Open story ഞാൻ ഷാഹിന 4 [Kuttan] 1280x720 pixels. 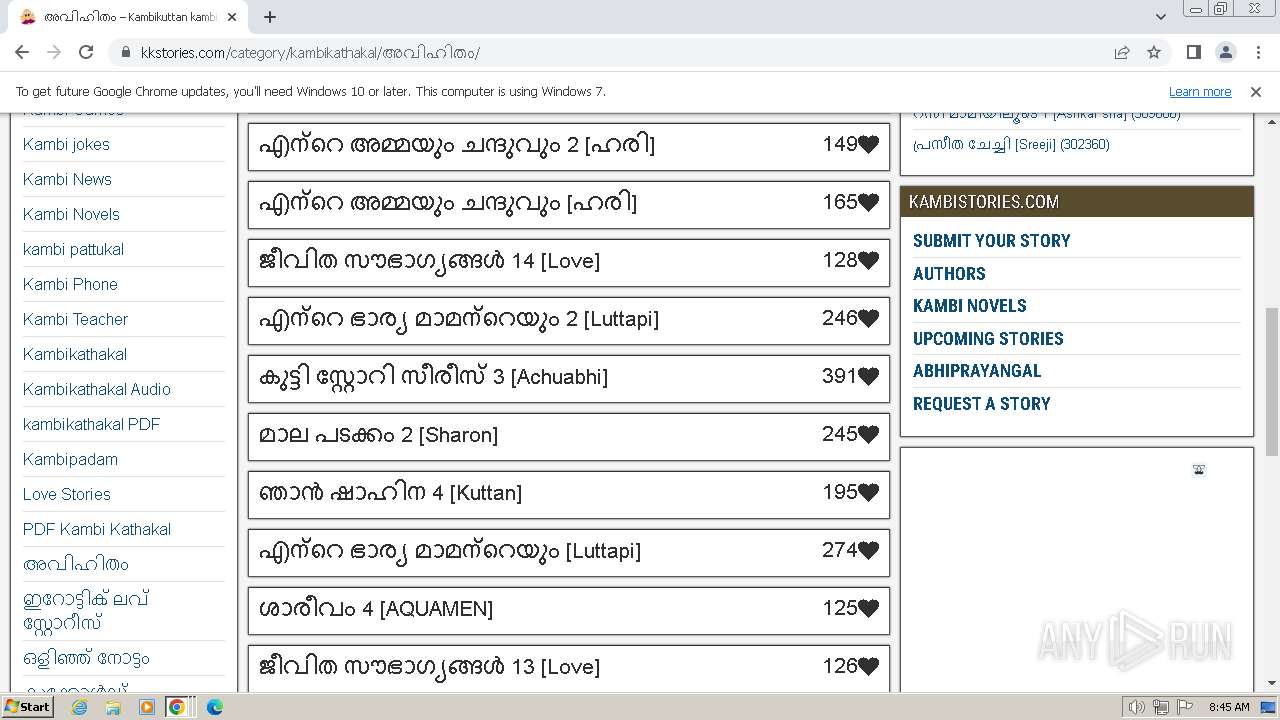[390, 493]
